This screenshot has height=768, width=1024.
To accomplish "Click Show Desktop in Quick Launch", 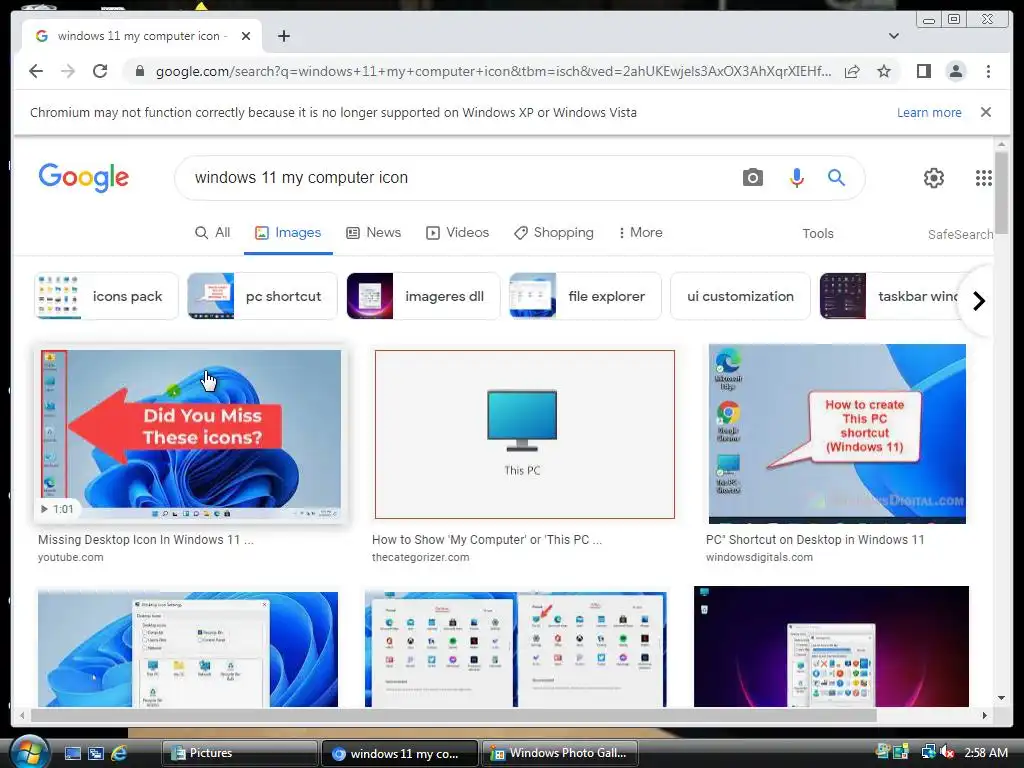I will [x=72, y=754].
